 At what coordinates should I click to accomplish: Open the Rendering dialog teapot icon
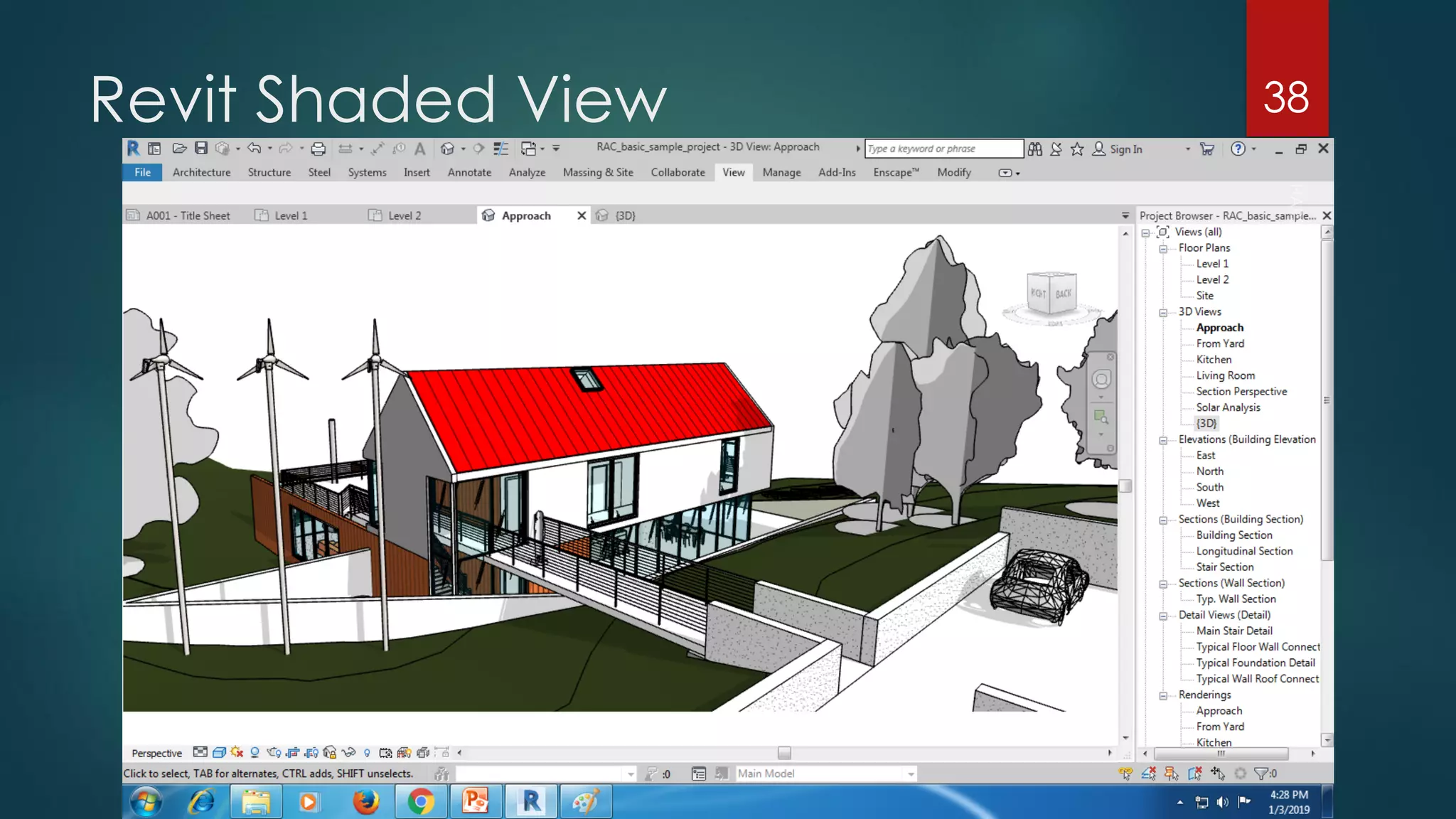coord(274,753)
